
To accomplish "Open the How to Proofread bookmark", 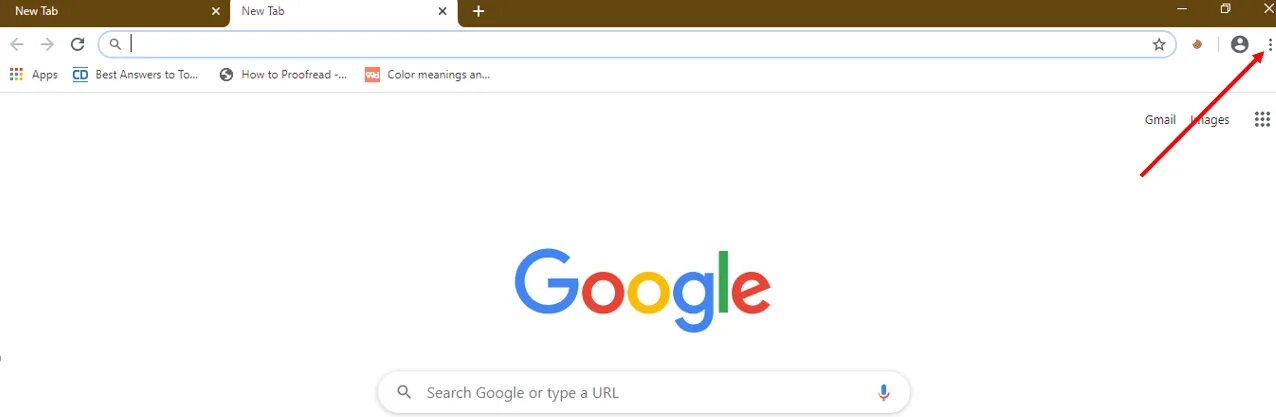I will 283,75.
